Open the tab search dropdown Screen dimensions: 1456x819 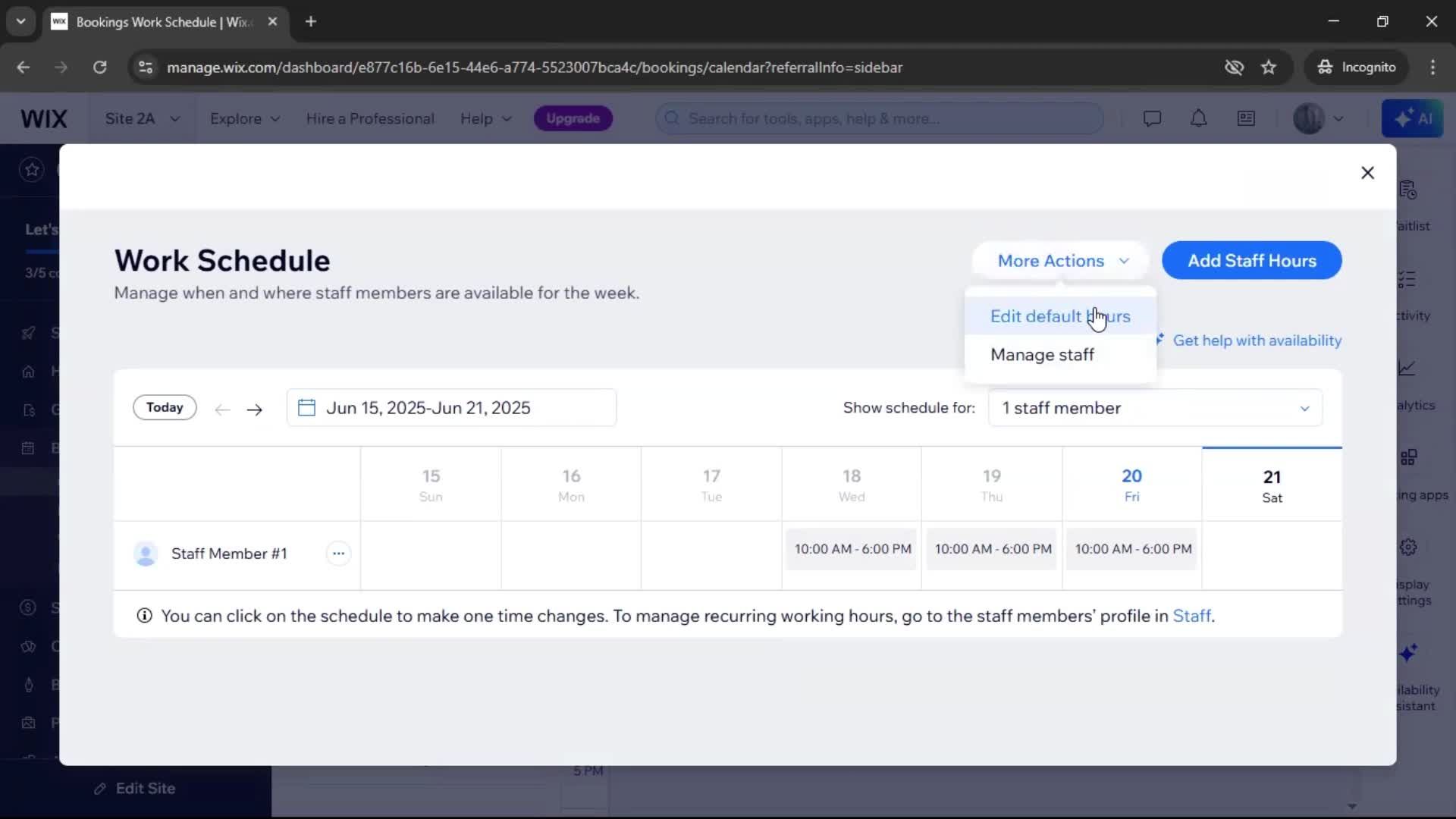(x=21, y=22)
